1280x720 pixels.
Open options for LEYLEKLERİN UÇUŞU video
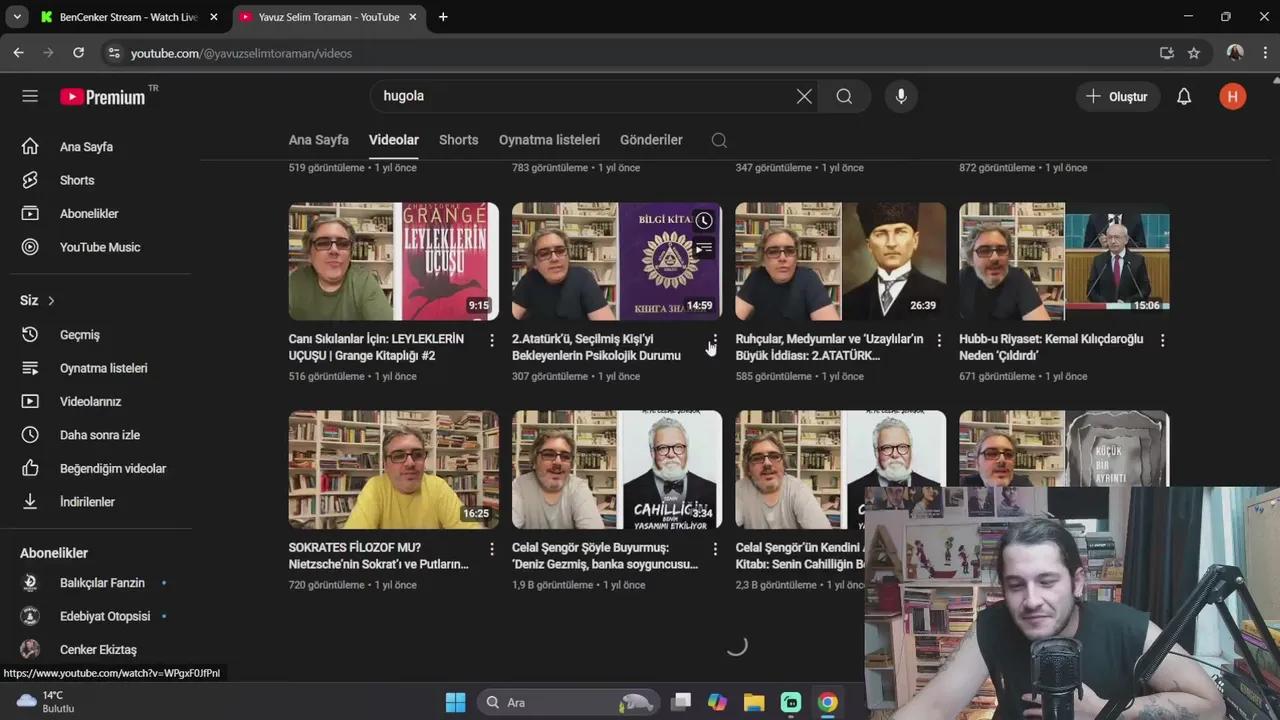tap(491, 340)
